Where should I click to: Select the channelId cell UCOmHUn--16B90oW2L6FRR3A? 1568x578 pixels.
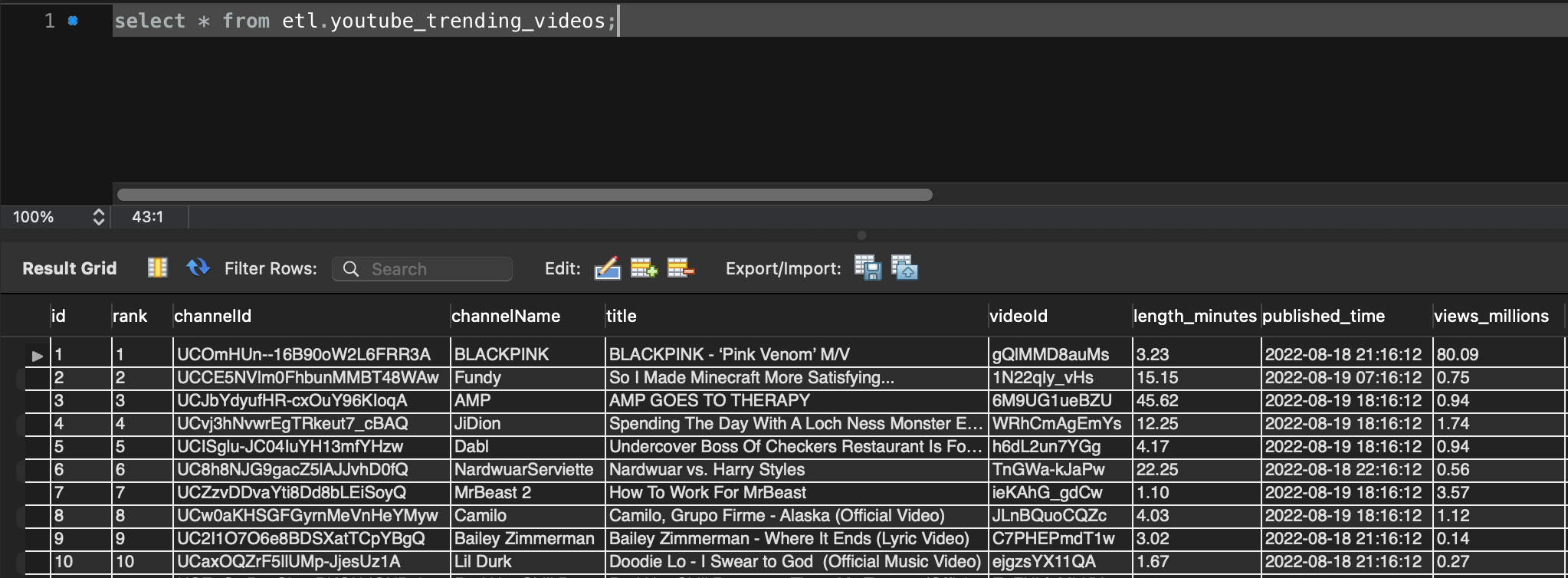tap(311, 354)
